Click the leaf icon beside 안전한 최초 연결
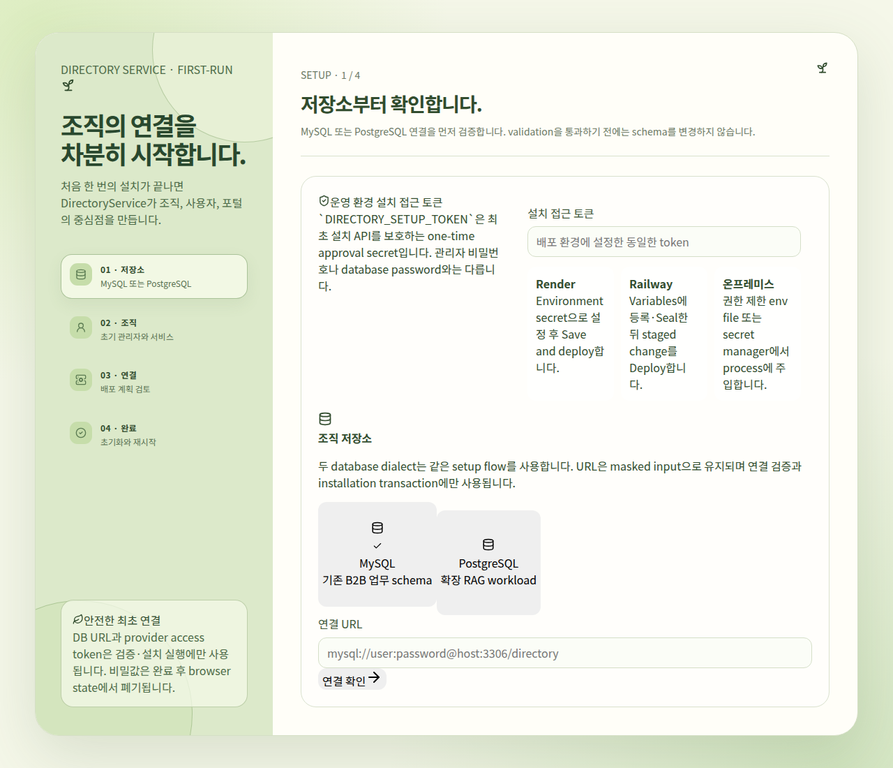893x768 pixels. [77, 619]
